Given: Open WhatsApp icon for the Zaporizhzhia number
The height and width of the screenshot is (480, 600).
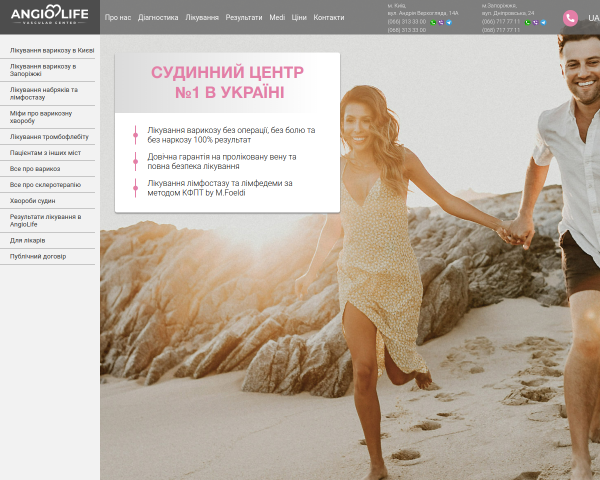Looking at the screenshot, I should coord(527,22).
